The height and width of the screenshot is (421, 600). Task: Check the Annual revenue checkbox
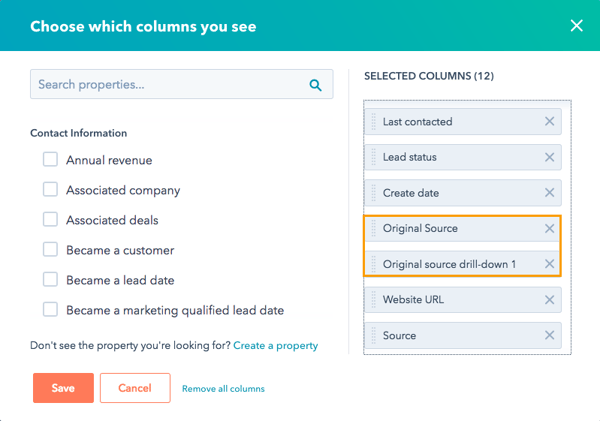tap(50, 160)
